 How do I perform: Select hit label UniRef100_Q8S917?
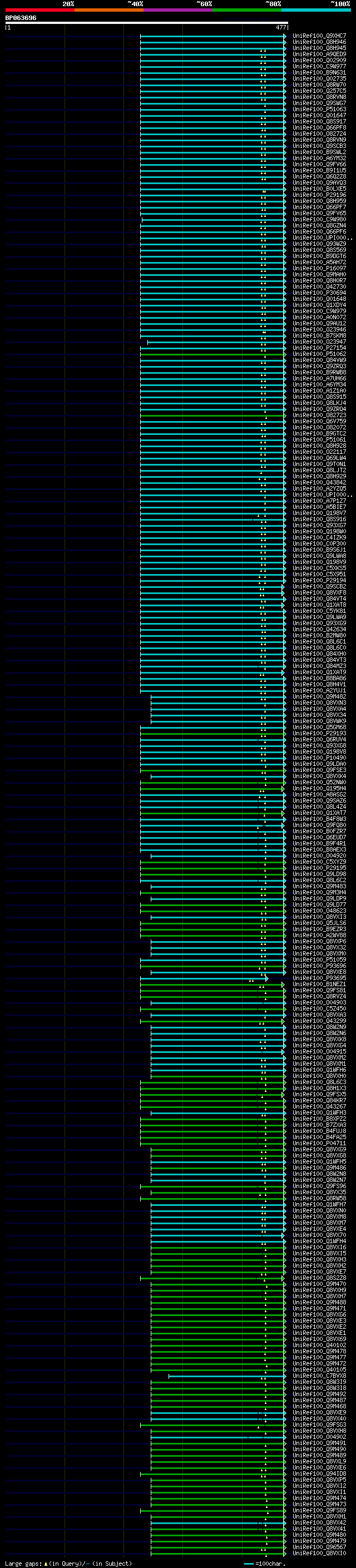click(x=319, y=121)
